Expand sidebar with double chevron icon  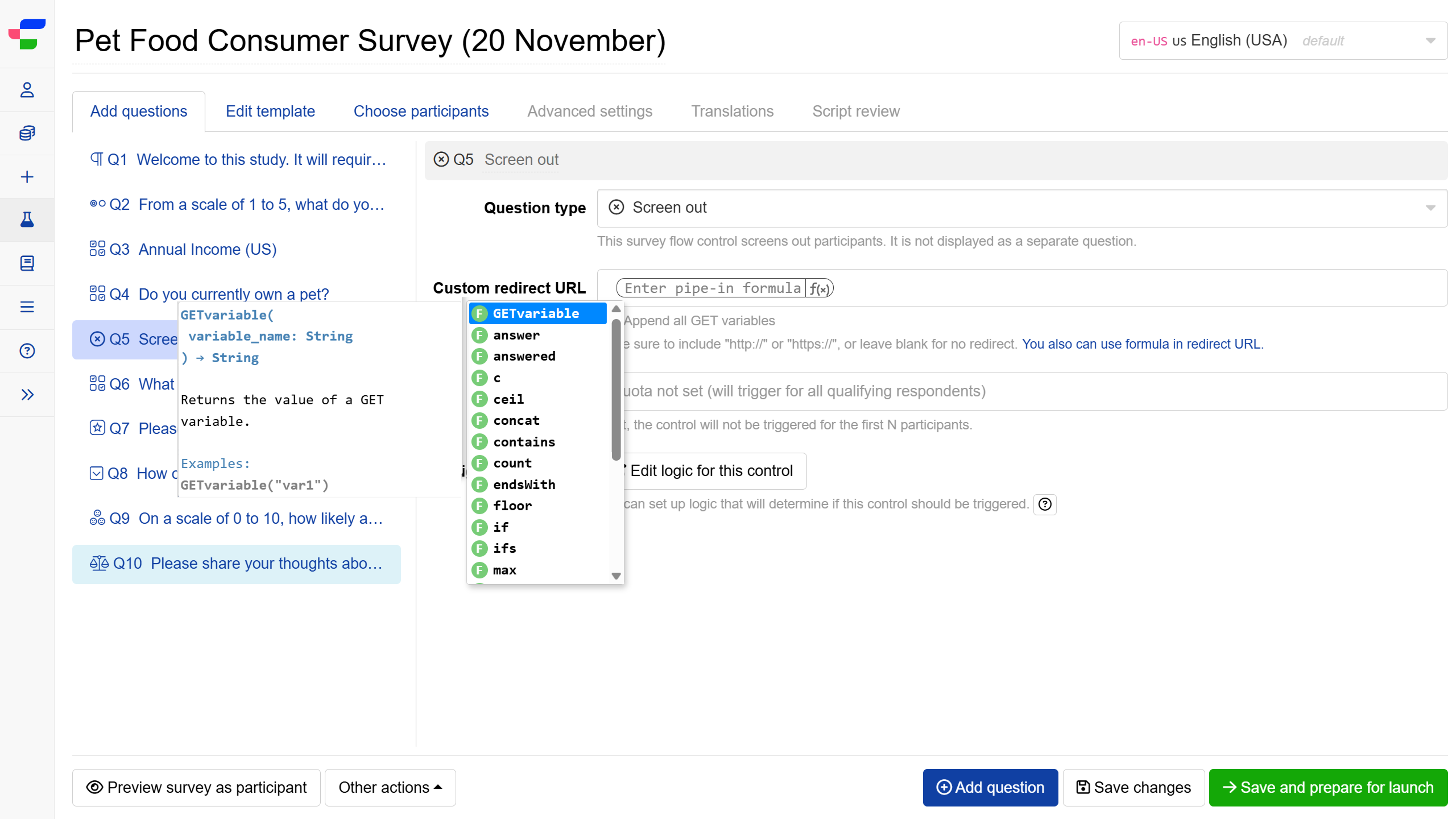[x=27, y=395]
